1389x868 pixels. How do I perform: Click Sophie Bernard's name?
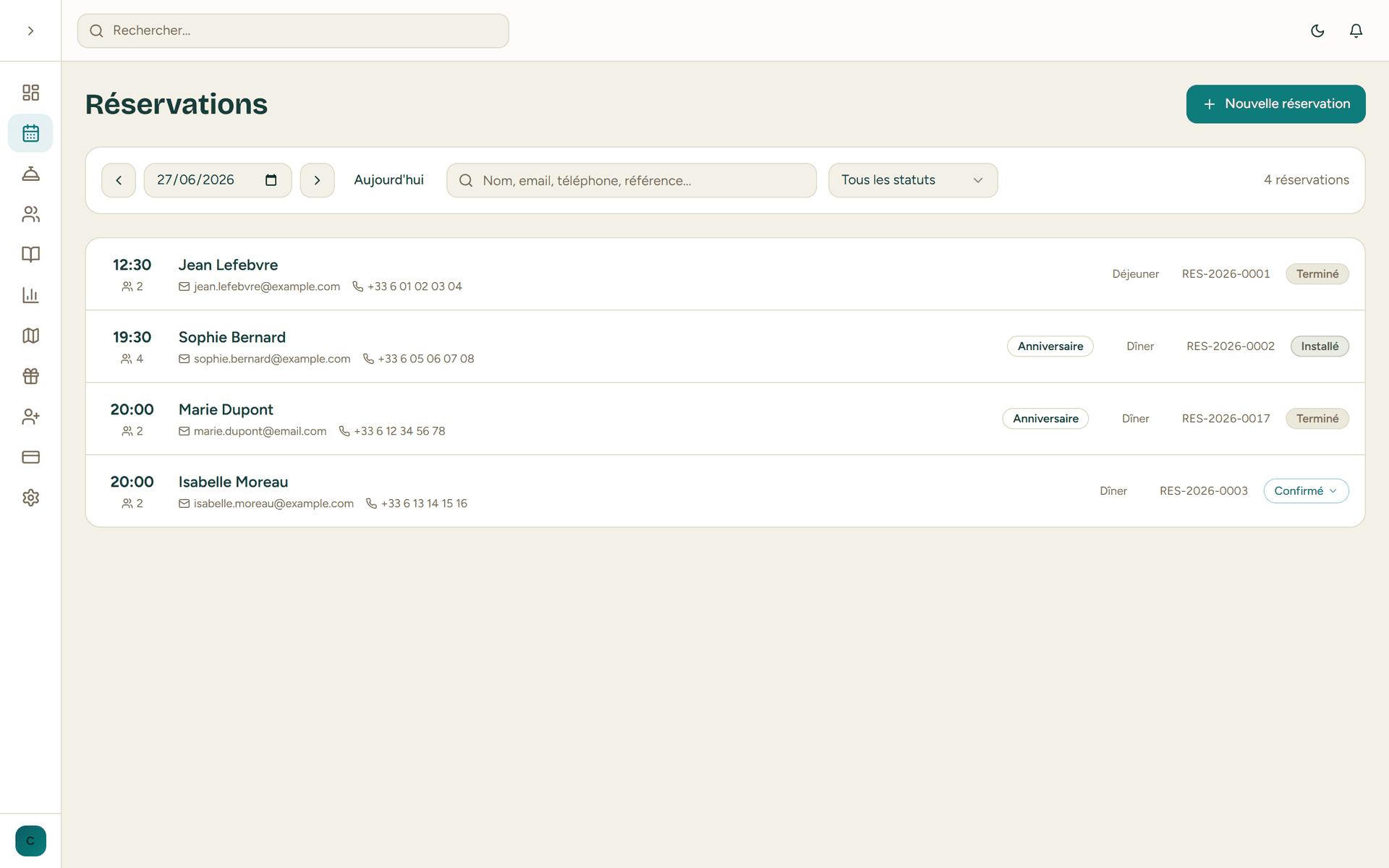pos(232,337)
